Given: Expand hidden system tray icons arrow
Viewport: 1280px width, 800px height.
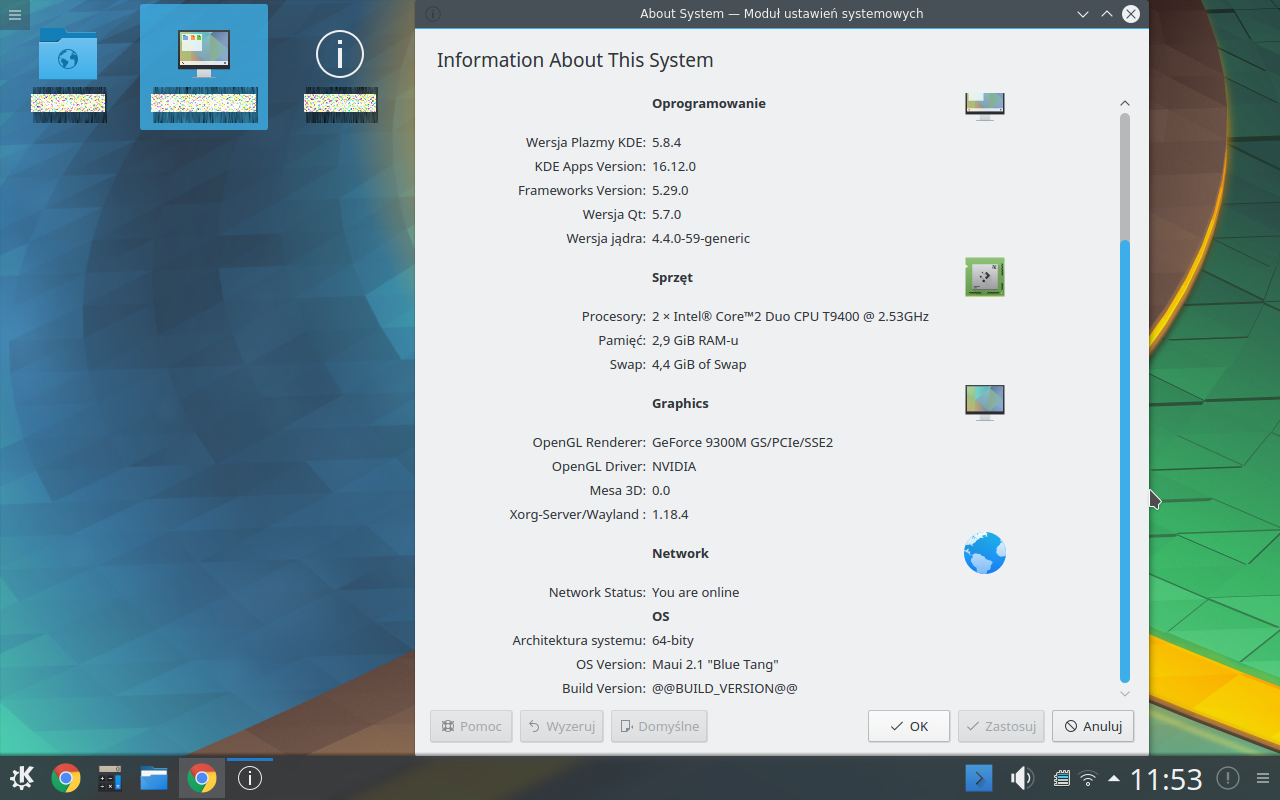Looking at the screenshot, I should coord(1113,778).
